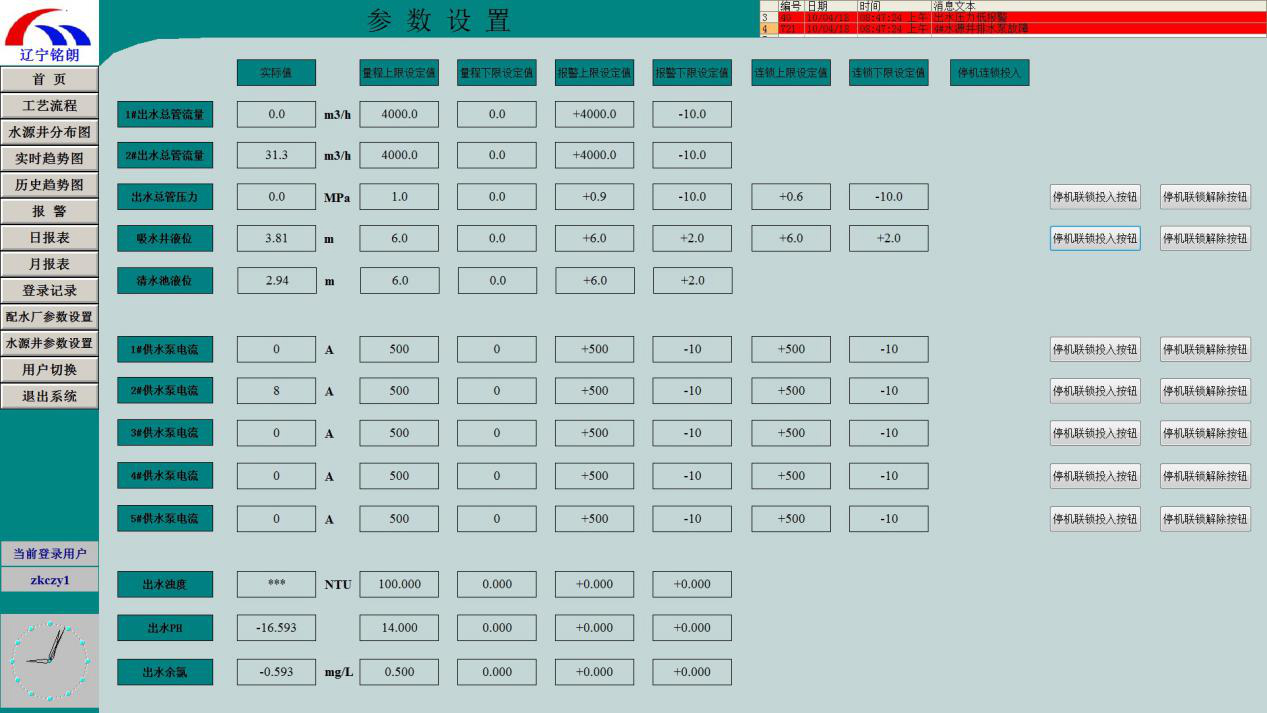Screen dimensions: 1267x713
Task: Enable 停机联锁投入按钮 for 1#供水泵电流
Action: (1094, 349)
